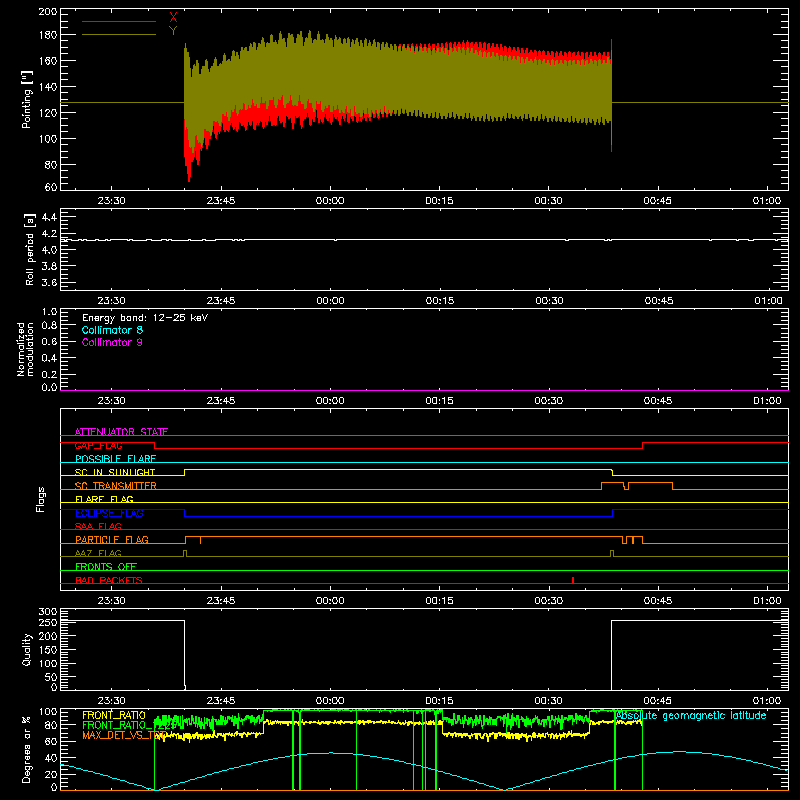
Task: Click the green FRONT_RATIO_1225 legend label
Action: coord(130,725)
